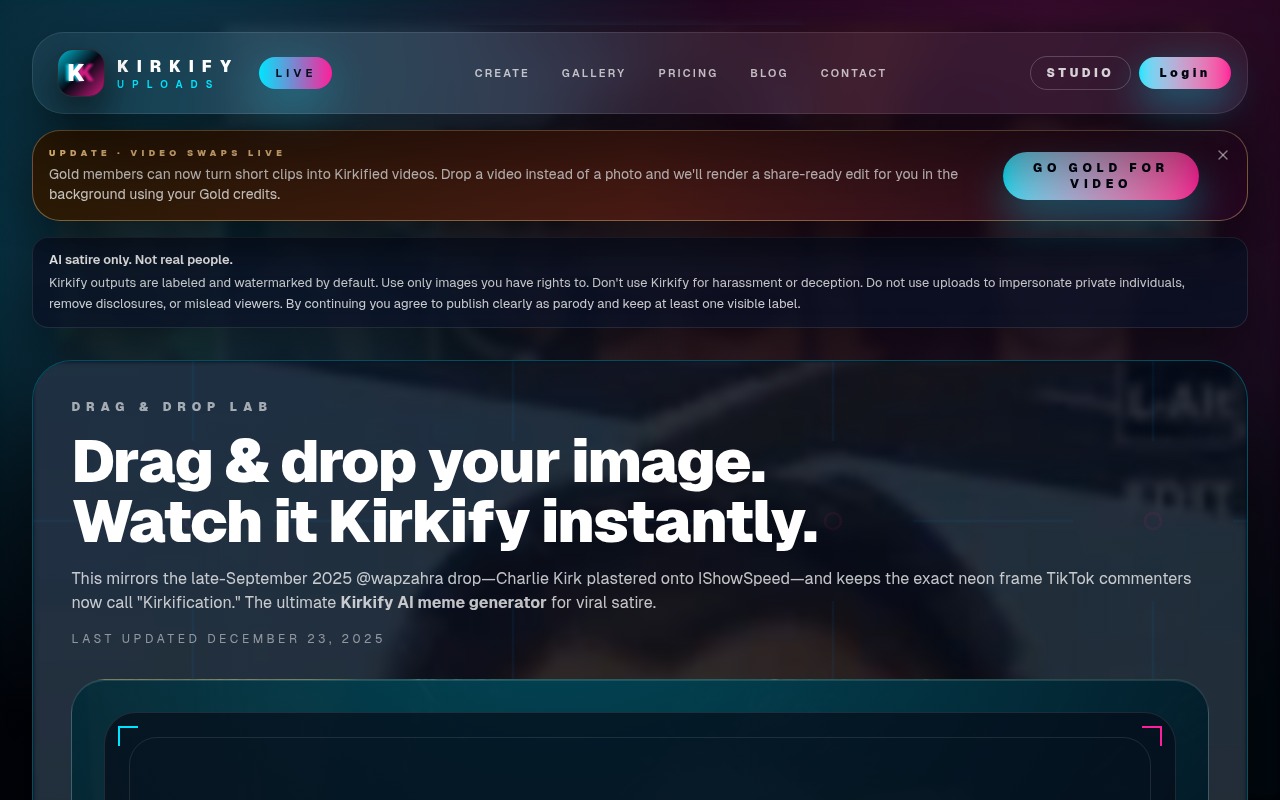Click GO GOLD FOR VIDEO

coord(1100,176)
